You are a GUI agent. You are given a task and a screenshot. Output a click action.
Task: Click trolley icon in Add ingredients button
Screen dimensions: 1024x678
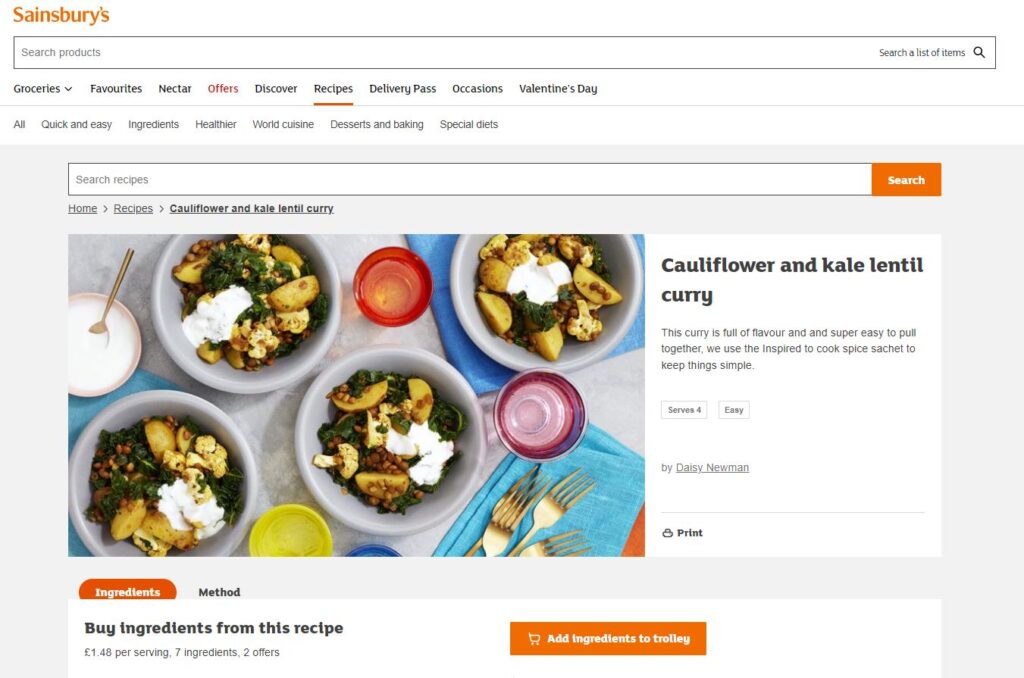pos(534,639)
